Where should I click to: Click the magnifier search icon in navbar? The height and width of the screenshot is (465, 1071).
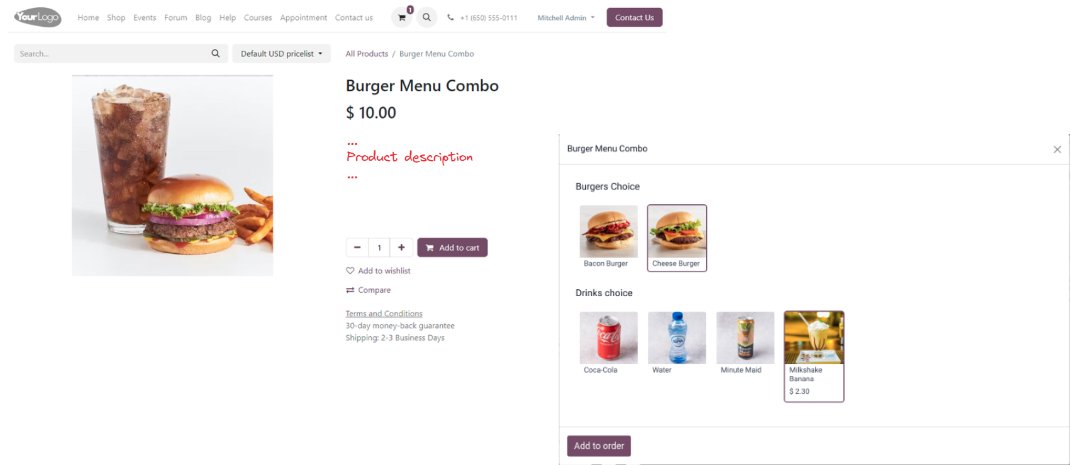click(426, 18)
